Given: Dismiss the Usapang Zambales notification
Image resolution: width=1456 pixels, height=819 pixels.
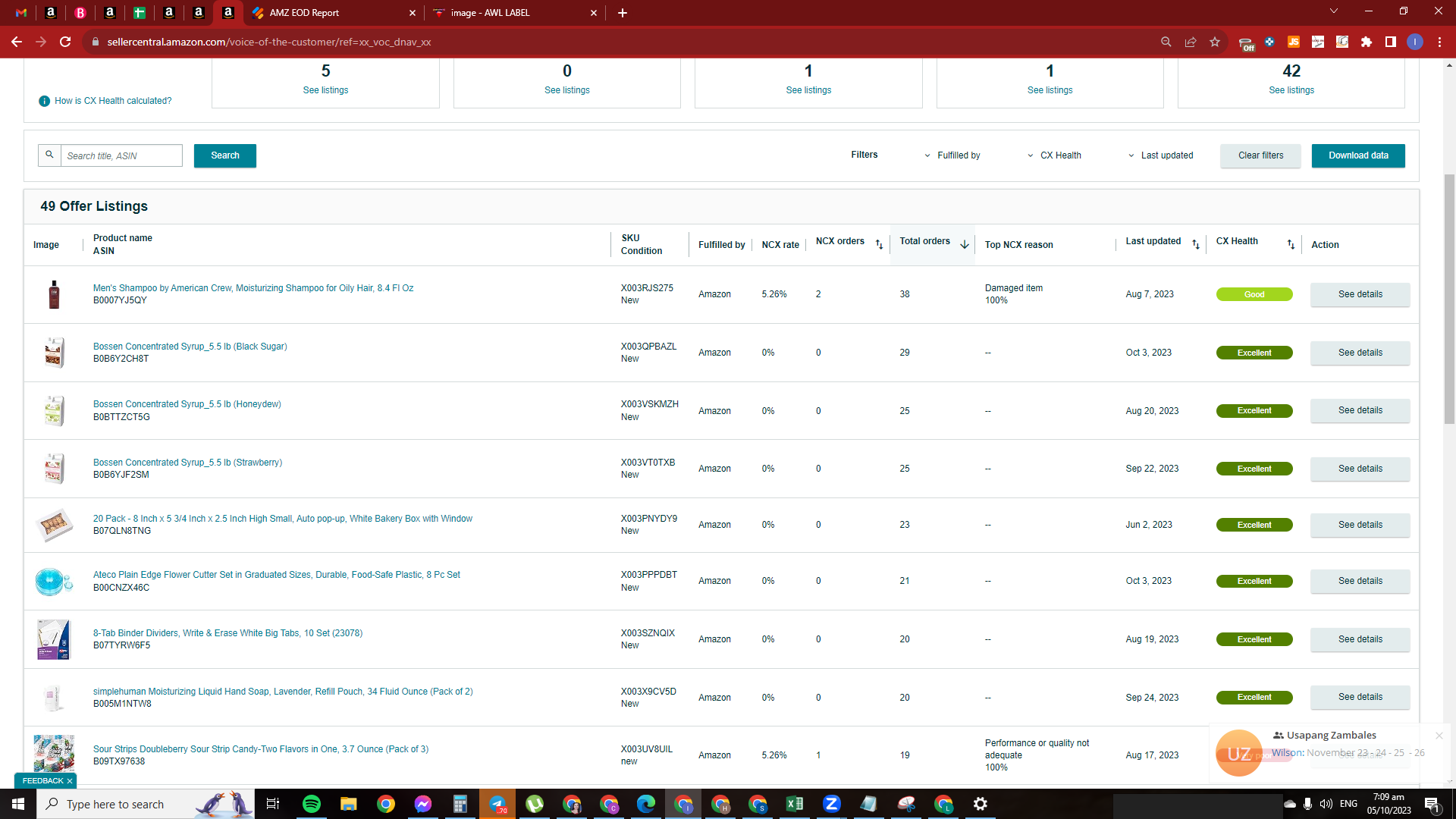Looking at the screenshot, I should pyautogui.click(x=1439, y=736).
